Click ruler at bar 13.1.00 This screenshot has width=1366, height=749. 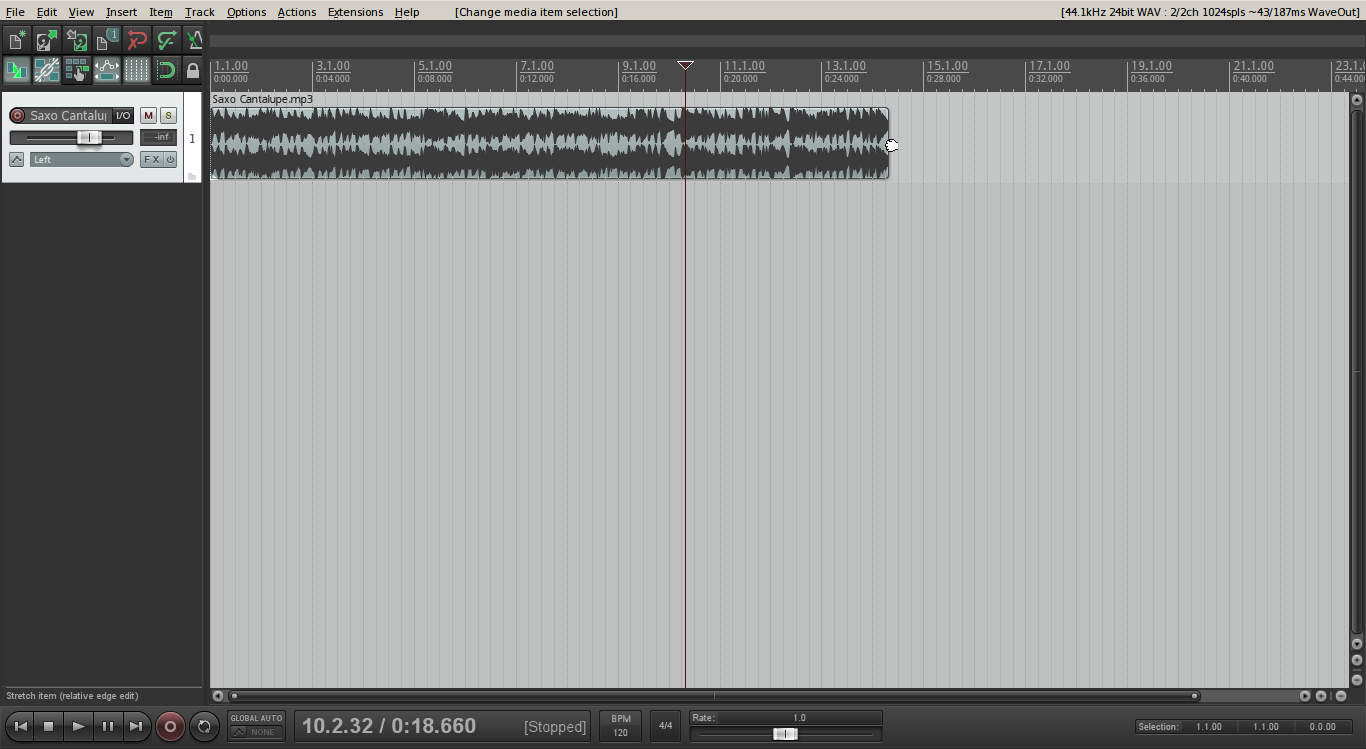coord(845,66)
